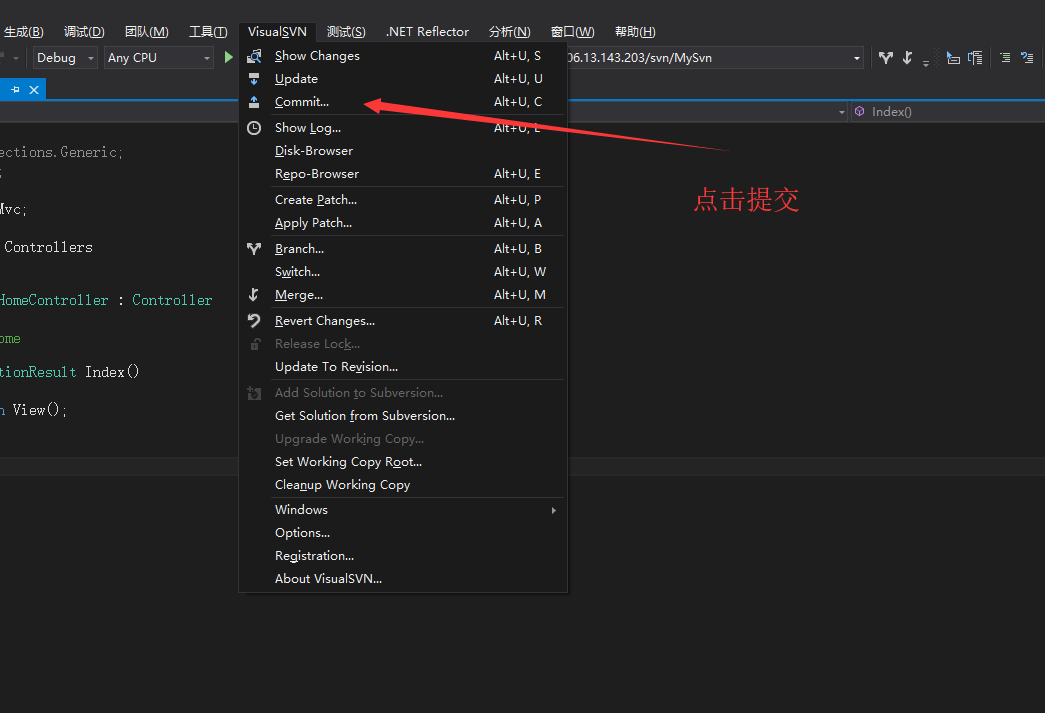Select Apply Patch... entry
This screenshot has height=713, width=1045.
pos(403,223)
